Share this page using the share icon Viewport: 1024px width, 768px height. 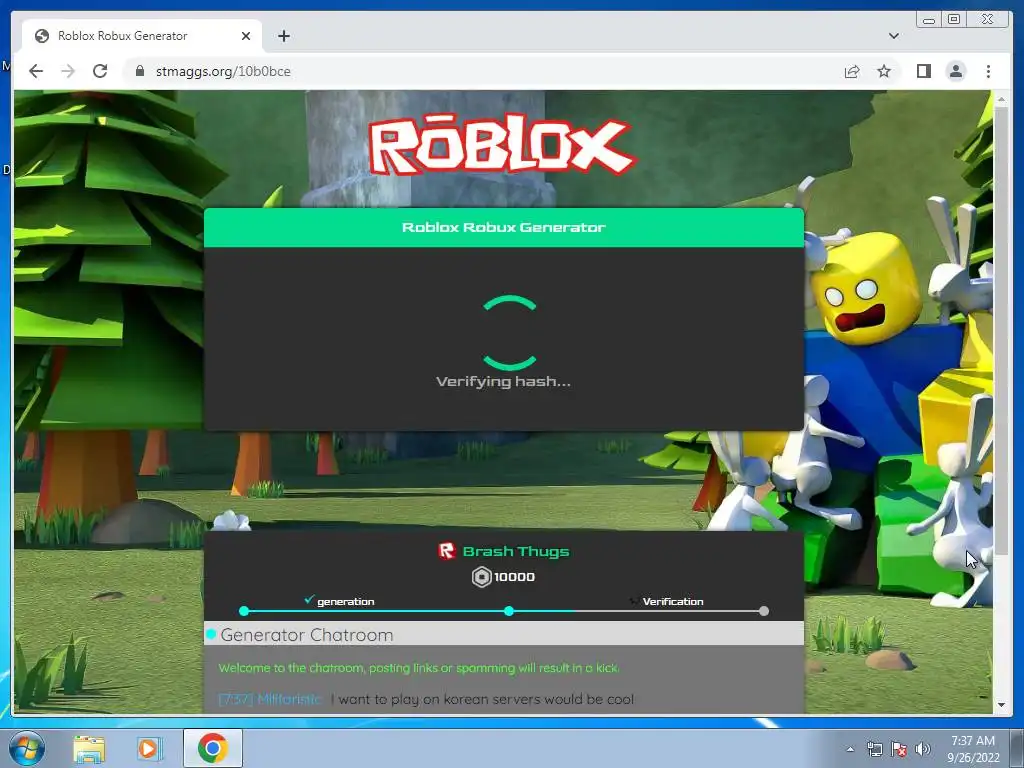click(x=852, y=71)
